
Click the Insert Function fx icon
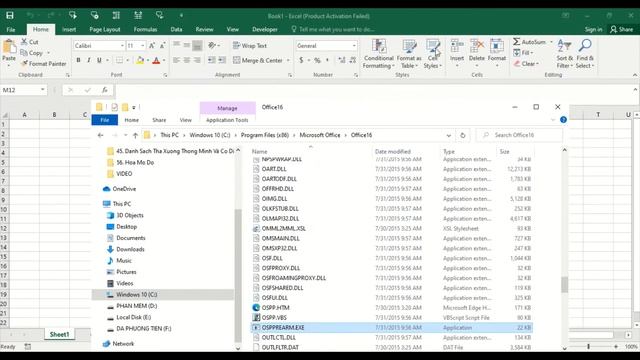(105, 90)
